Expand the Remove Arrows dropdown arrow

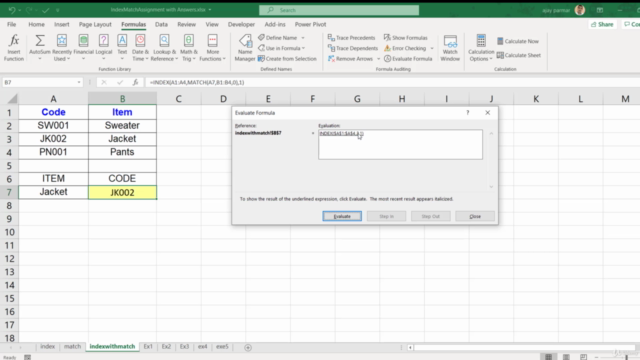tap(379, 59)
